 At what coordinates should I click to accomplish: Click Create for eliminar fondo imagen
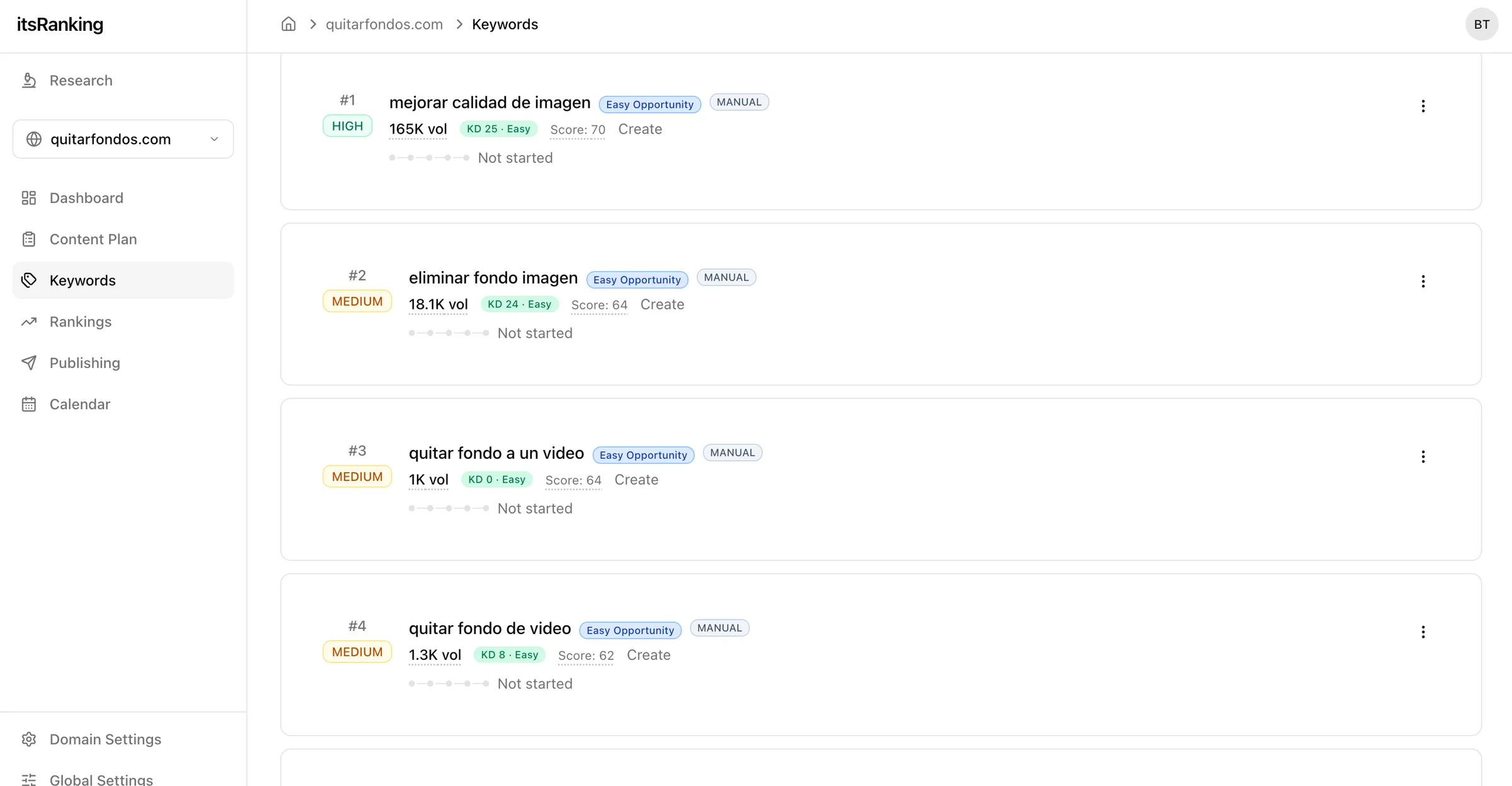tap(662, 304)
